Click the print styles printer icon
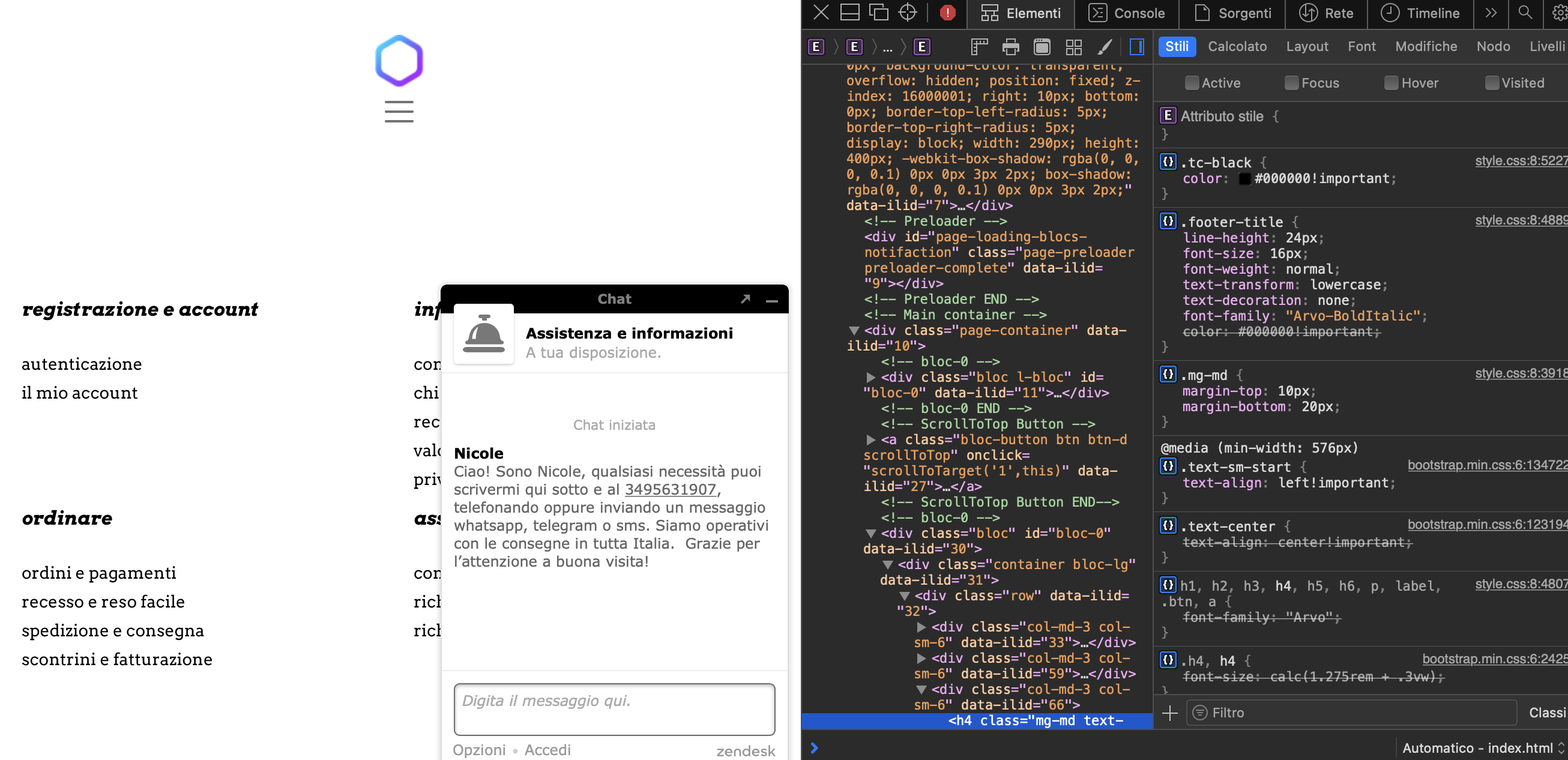The image size is (1568, 760). click(x=1010, y=47)
